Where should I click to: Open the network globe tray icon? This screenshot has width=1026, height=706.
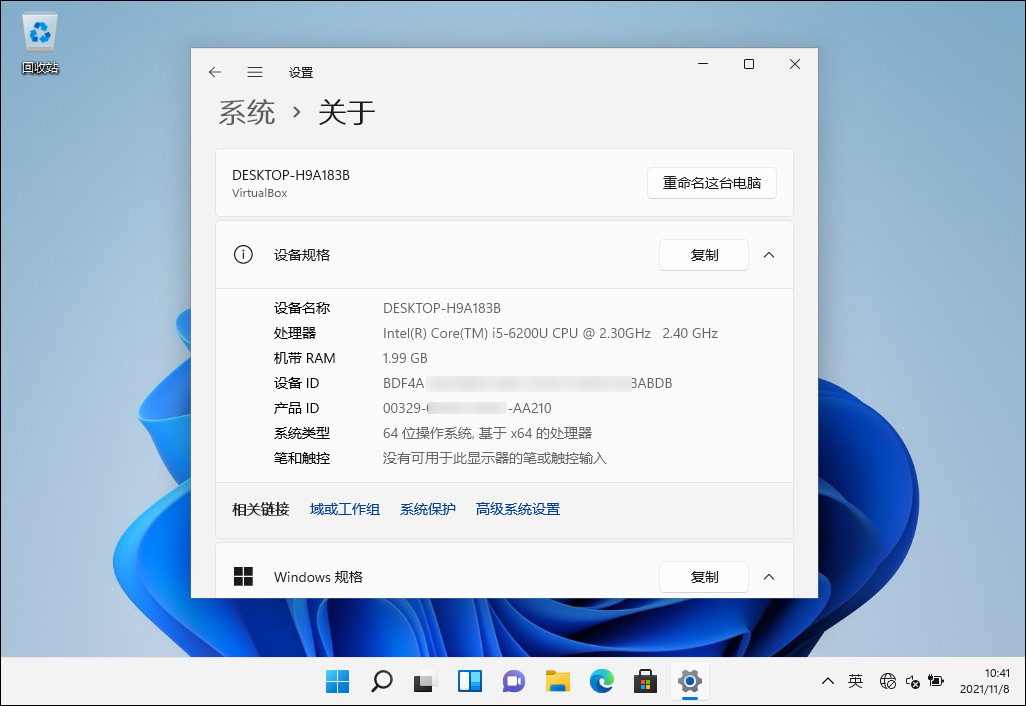click(888, 681)
